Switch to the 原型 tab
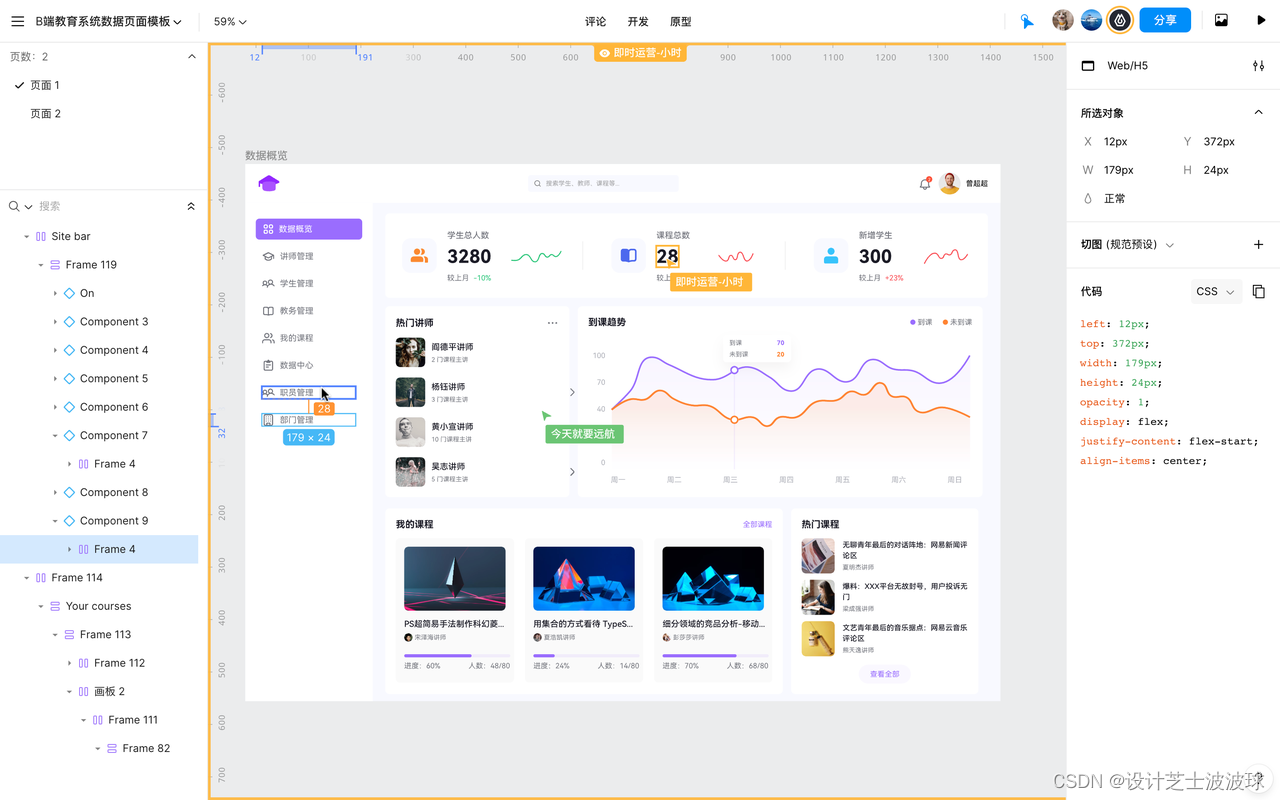 [680, 21]
